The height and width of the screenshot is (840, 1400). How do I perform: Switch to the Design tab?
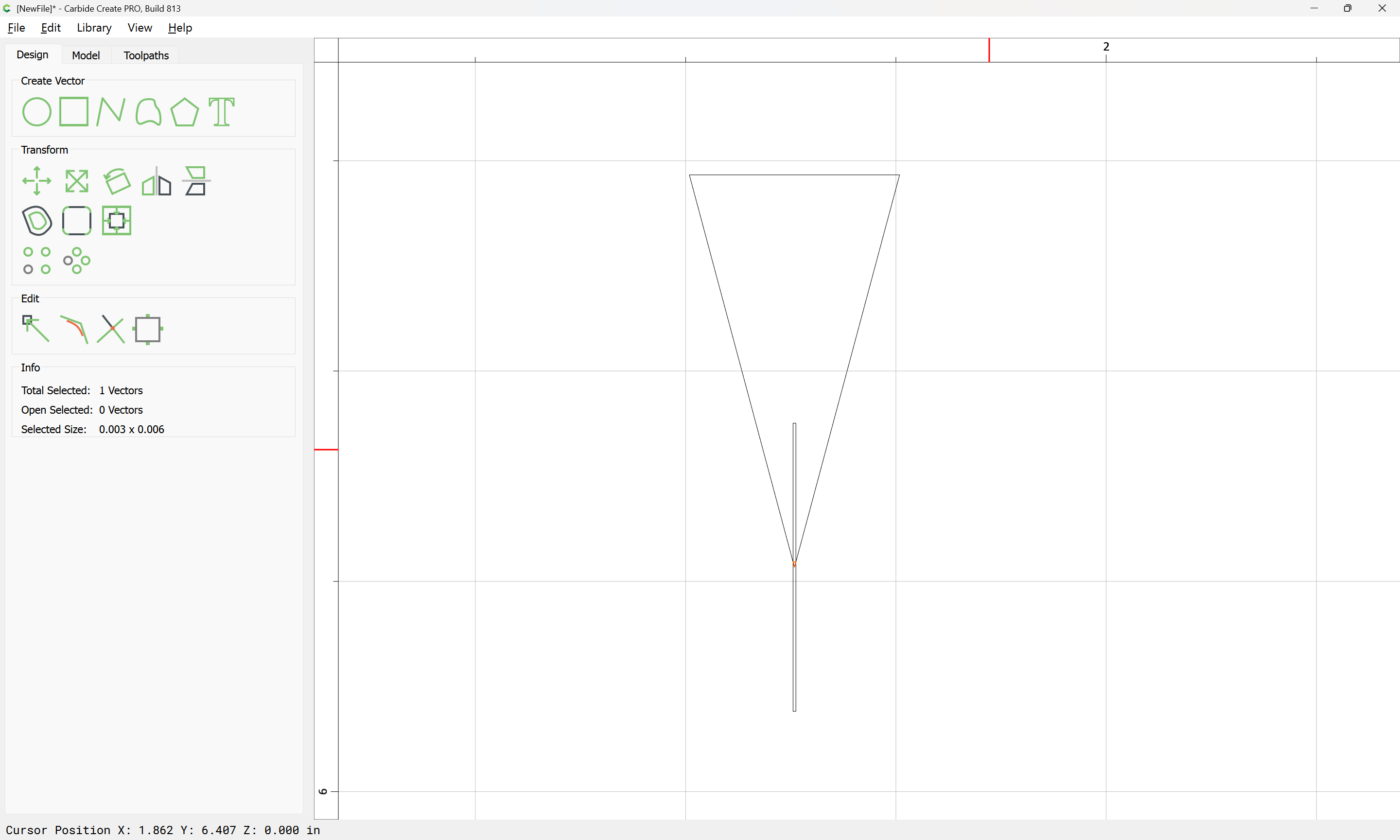point(32,55)
